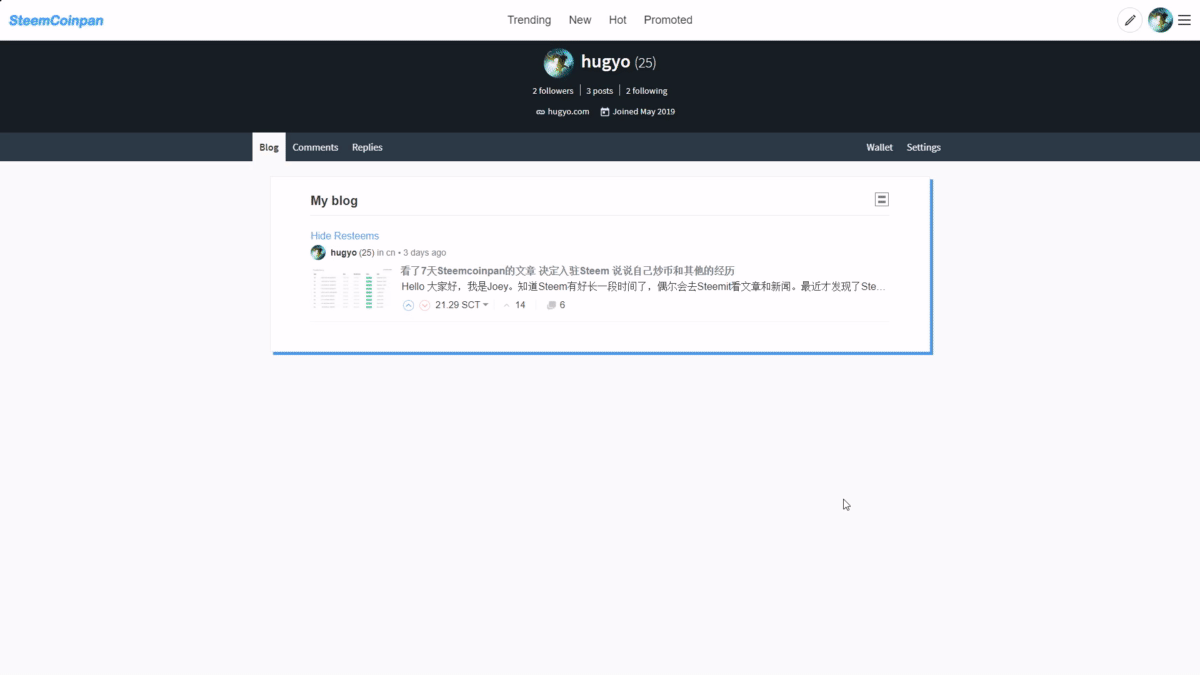Open the user avatar menu in header
1200x675 pixels.
pyautogui.click(x=1160, y=20)
